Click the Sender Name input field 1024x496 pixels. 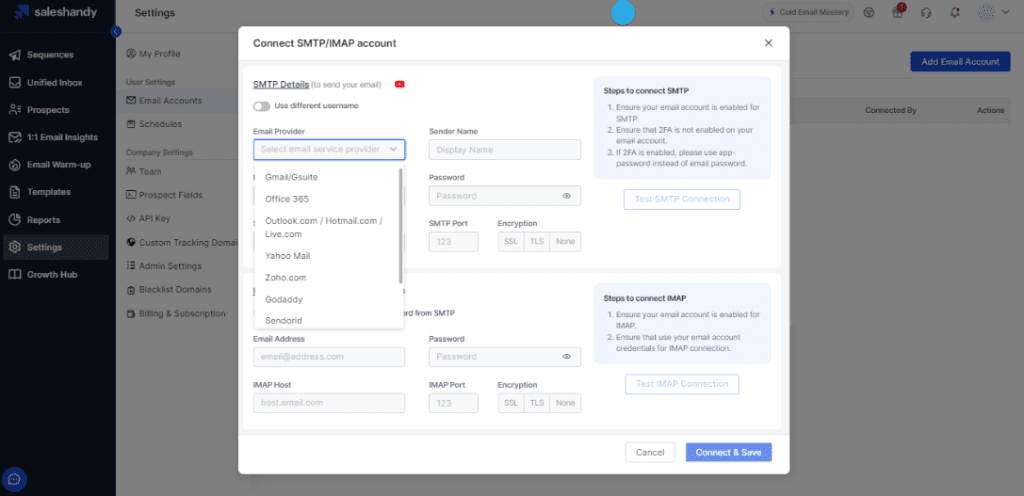pos(505,149)
